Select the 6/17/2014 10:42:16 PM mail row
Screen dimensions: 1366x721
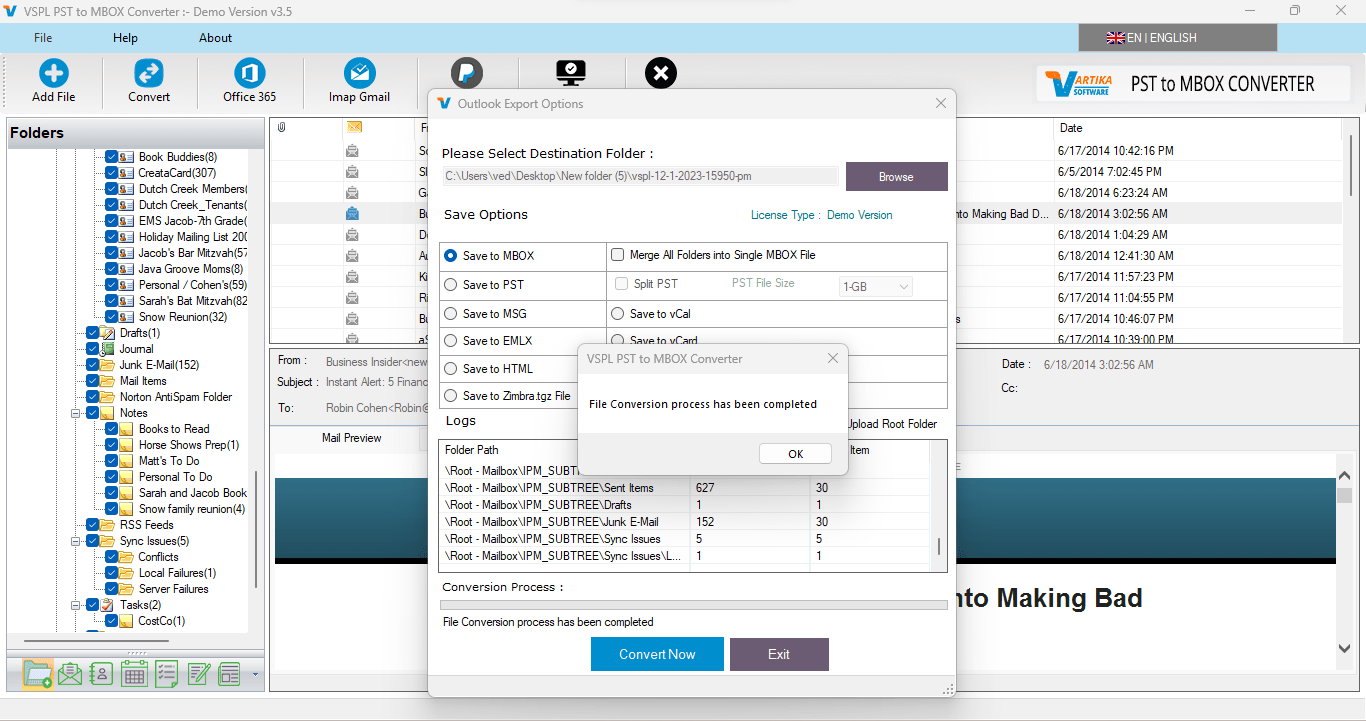[805, 151]
